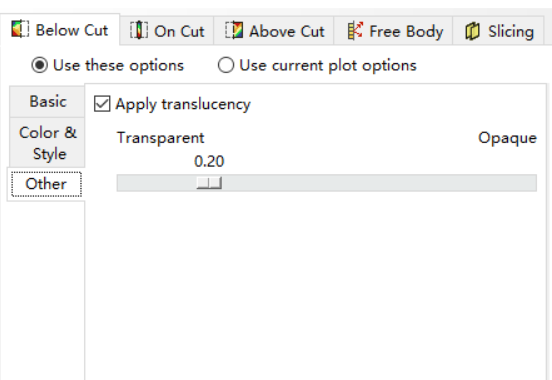Click the Apply translucency text label

coord(183,104)
